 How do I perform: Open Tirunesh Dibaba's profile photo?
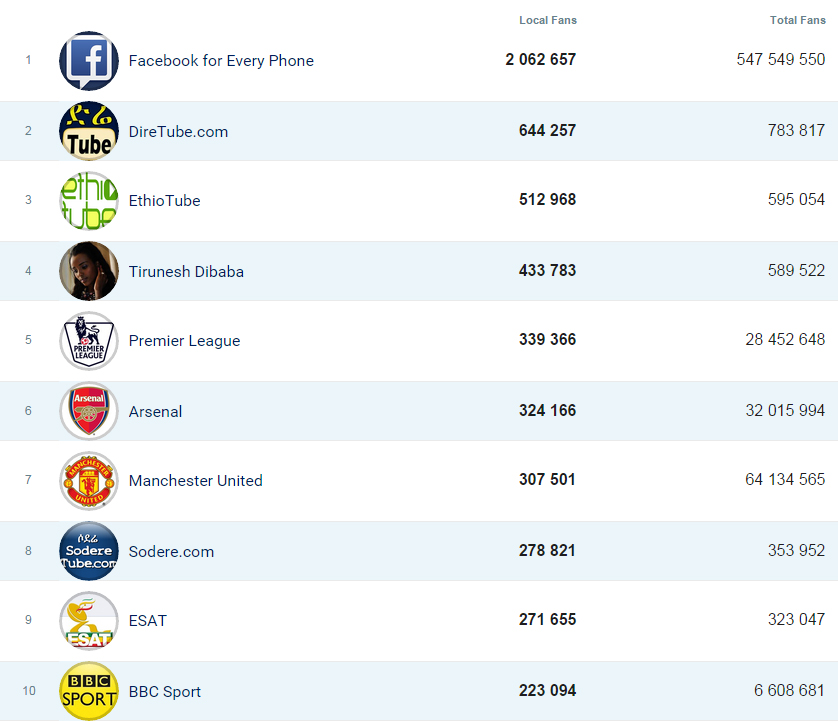pyautogui.click(x=89, y=271)
